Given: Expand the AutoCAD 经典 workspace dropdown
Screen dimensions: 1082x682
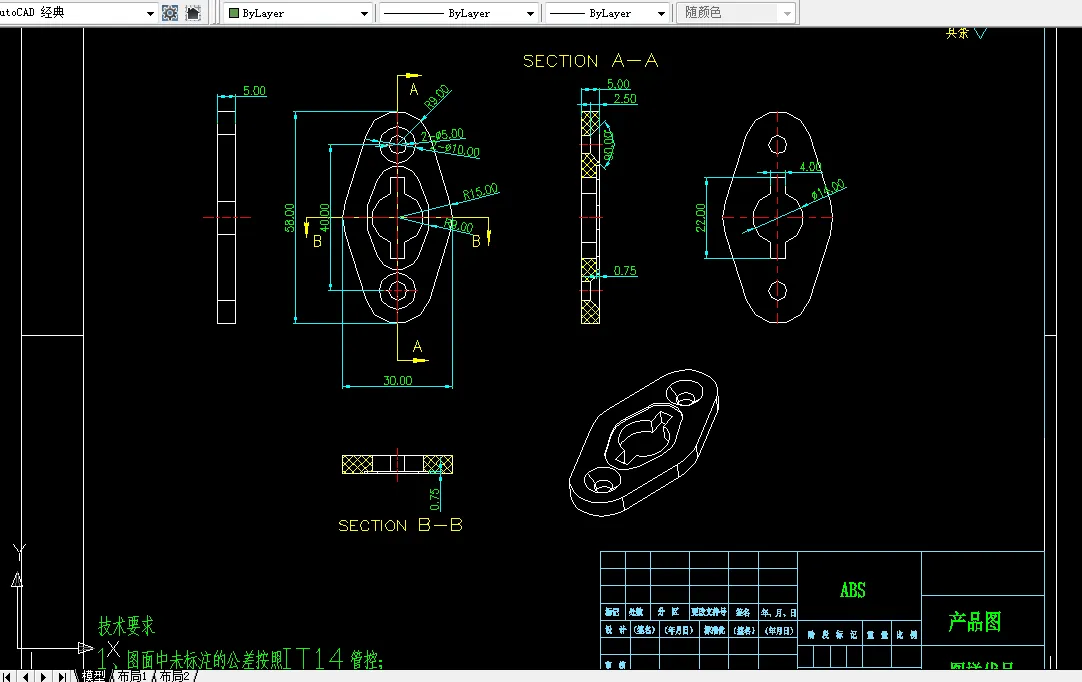Looking at the screenshot, I should [x=150, y=13].
